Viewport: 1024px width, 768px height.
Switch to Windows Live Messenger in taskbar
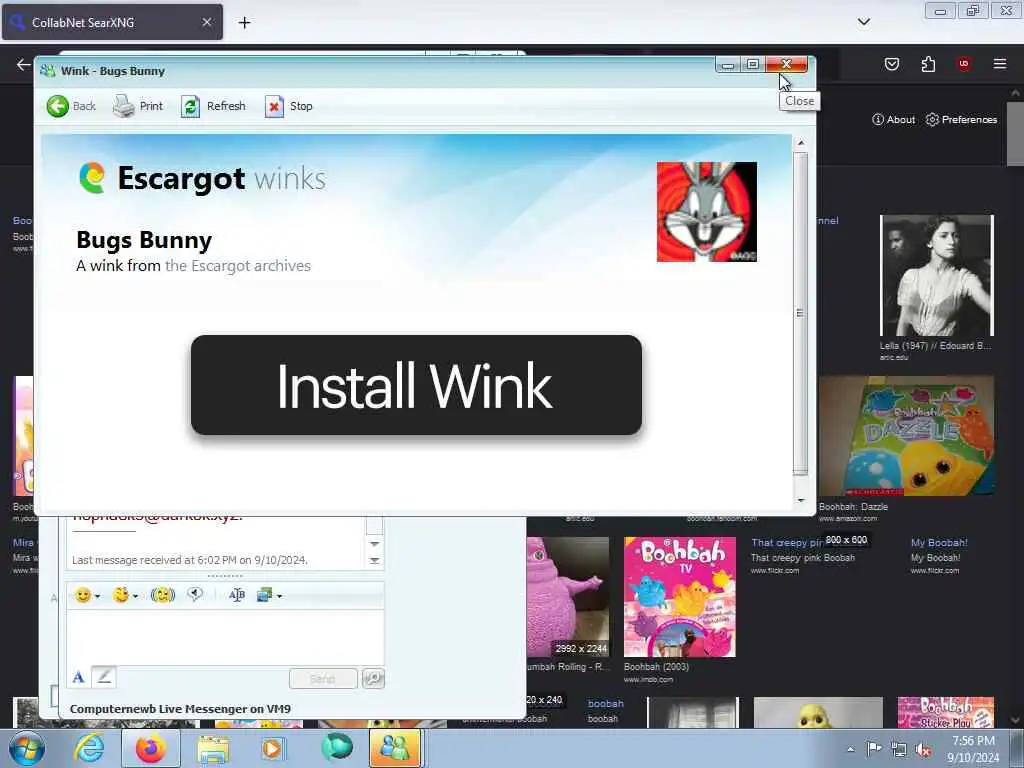click(395, 748)
